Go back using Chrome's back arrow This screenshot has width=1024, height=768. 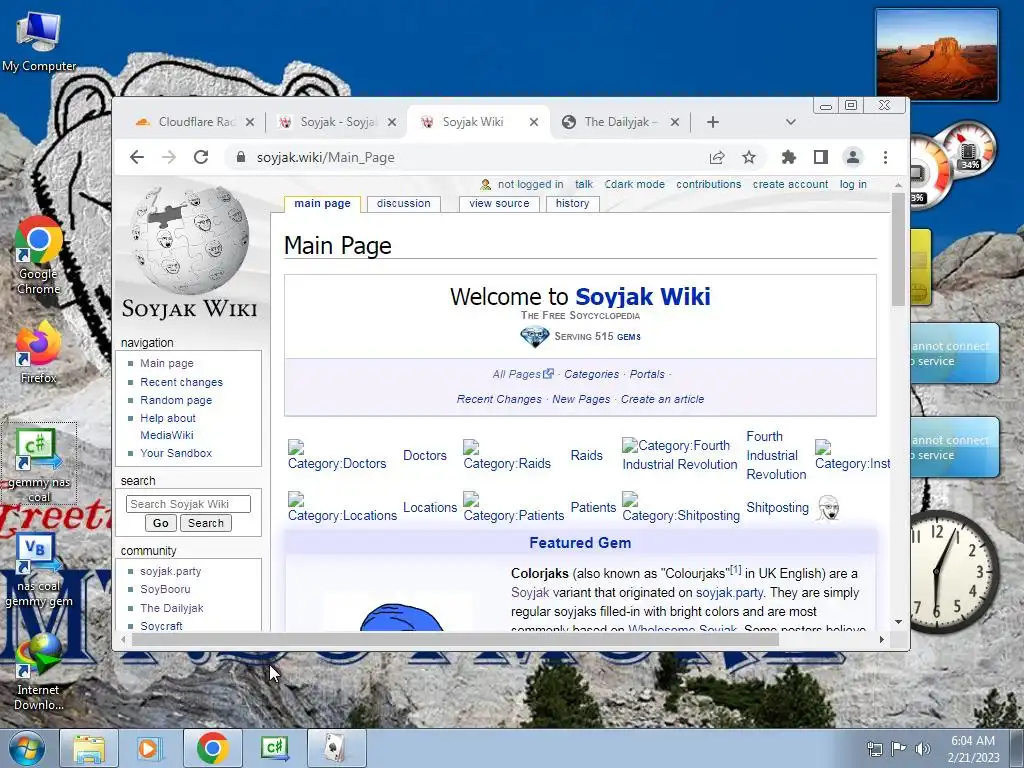click(136, 157)
